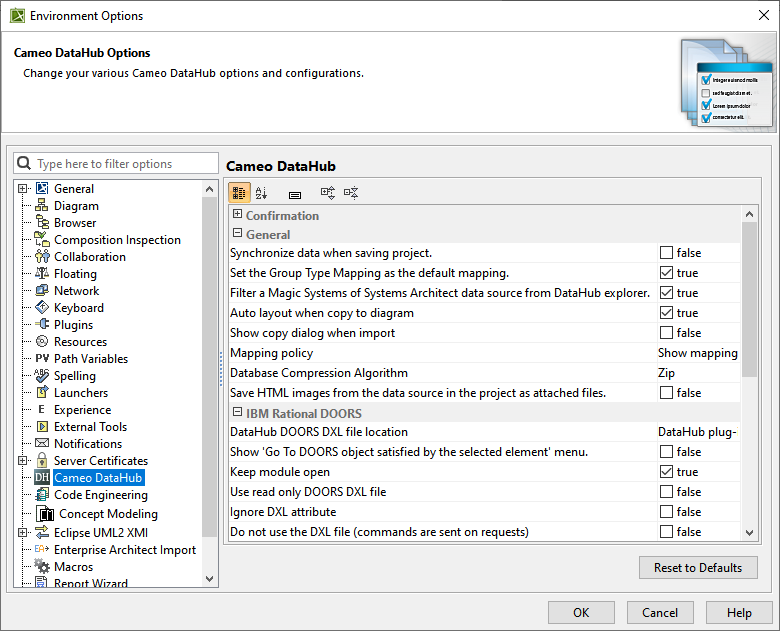This screenshot has height=631, width=780.
Task: Click the Keyboard diamond icon
Action: pyautogui.click(x=42, y=307)
